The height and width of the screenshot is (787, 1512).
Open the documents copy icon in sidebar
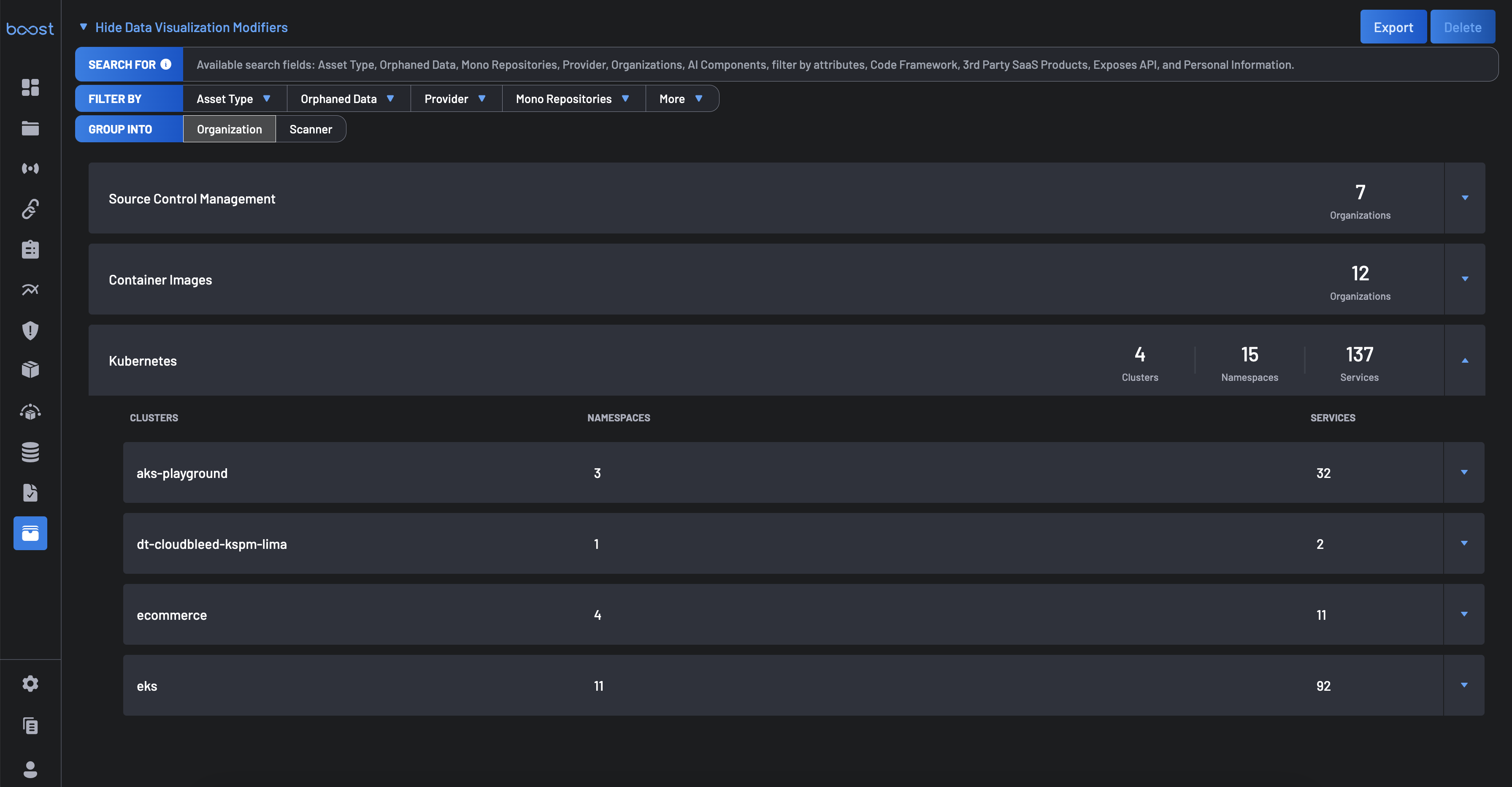click(30, 726)
